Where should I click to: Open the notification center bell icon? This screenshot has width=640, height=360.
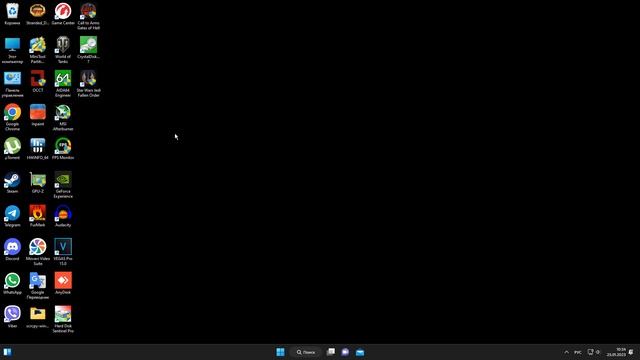click(632, 352)
